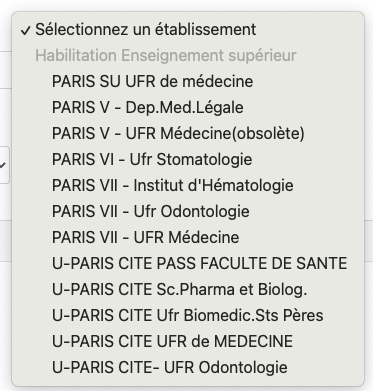This screenshot has height=391, width=373.
Task: Choose PARIS SU UFR de médecine
Action: pyautogui.click(x=188, y=81)
